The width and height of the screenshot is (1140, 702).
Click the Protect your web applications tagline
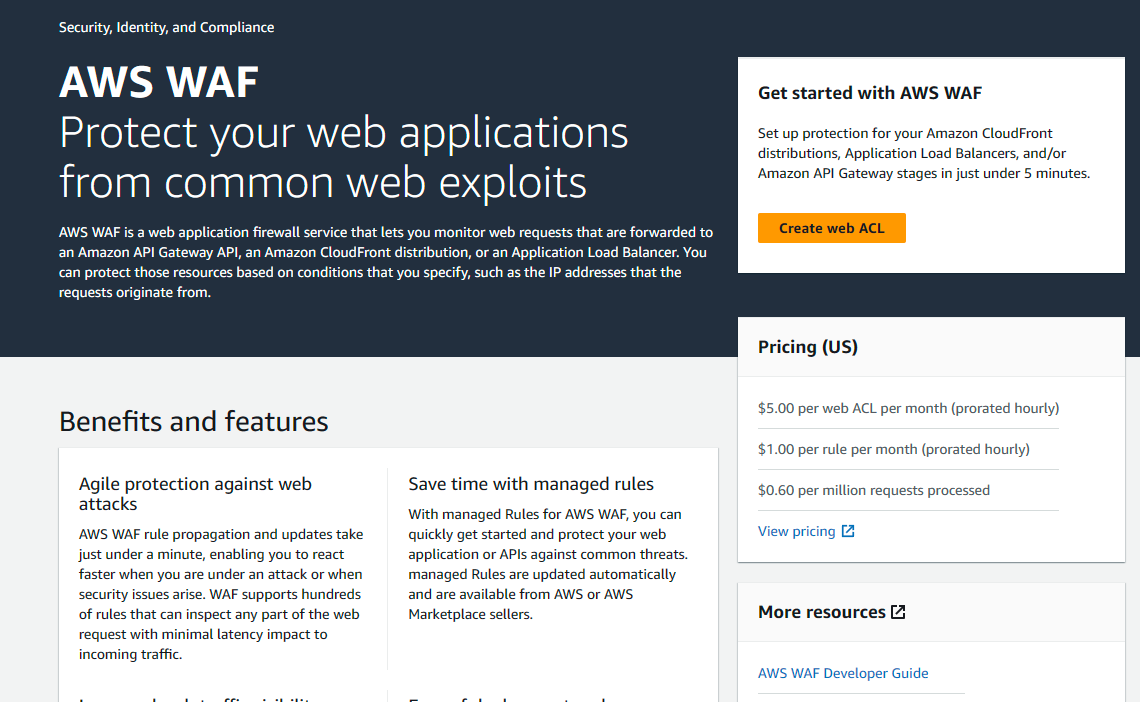pyautogui.click(x=343, y=157)
